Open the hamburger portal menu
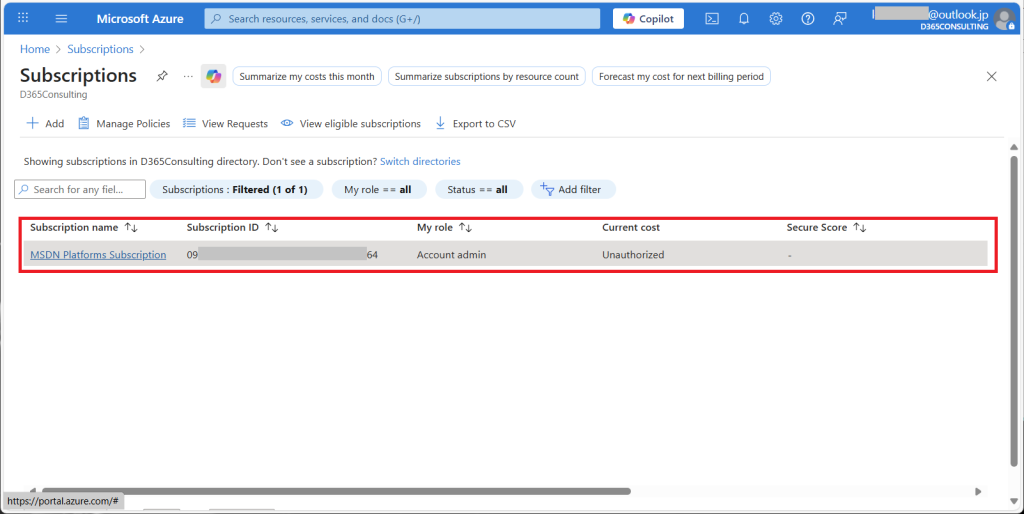1024x514 pixels. tap(60, 19)
